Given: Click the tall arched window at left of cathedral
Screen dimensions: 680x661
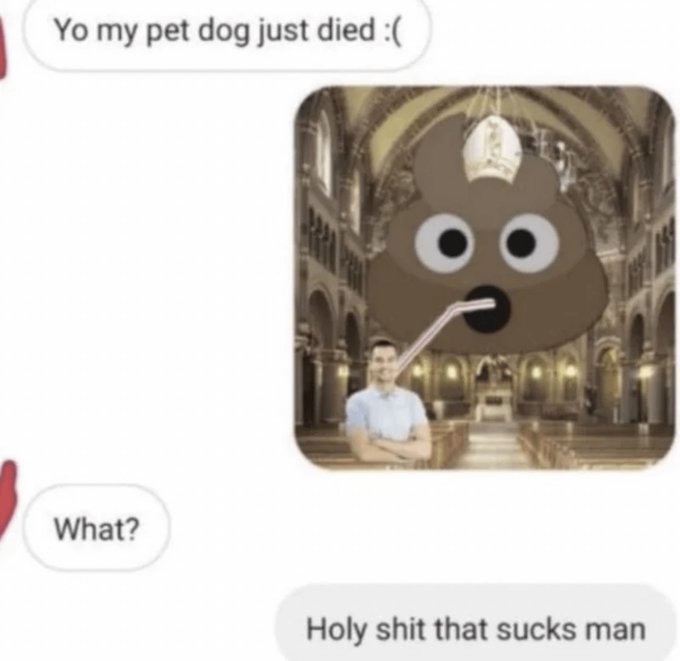Looking at the screenshot, I should pos(323,152).
